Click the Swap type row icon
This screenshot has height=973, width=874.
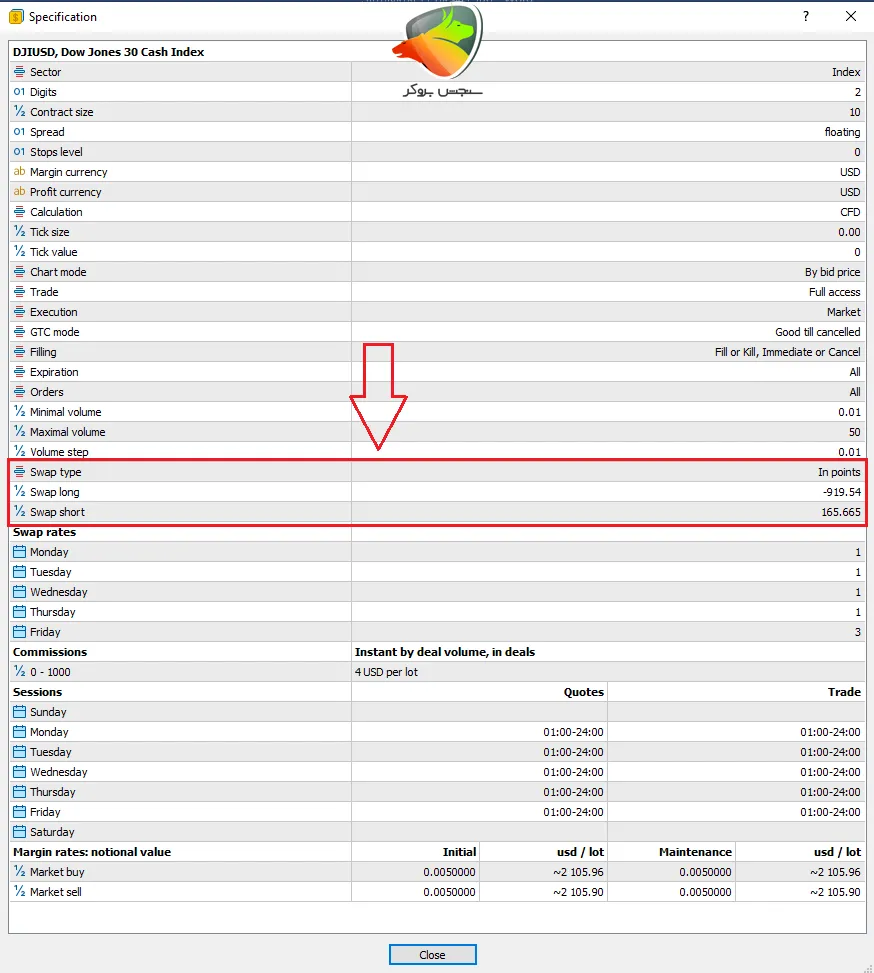(x=19, y=472)
